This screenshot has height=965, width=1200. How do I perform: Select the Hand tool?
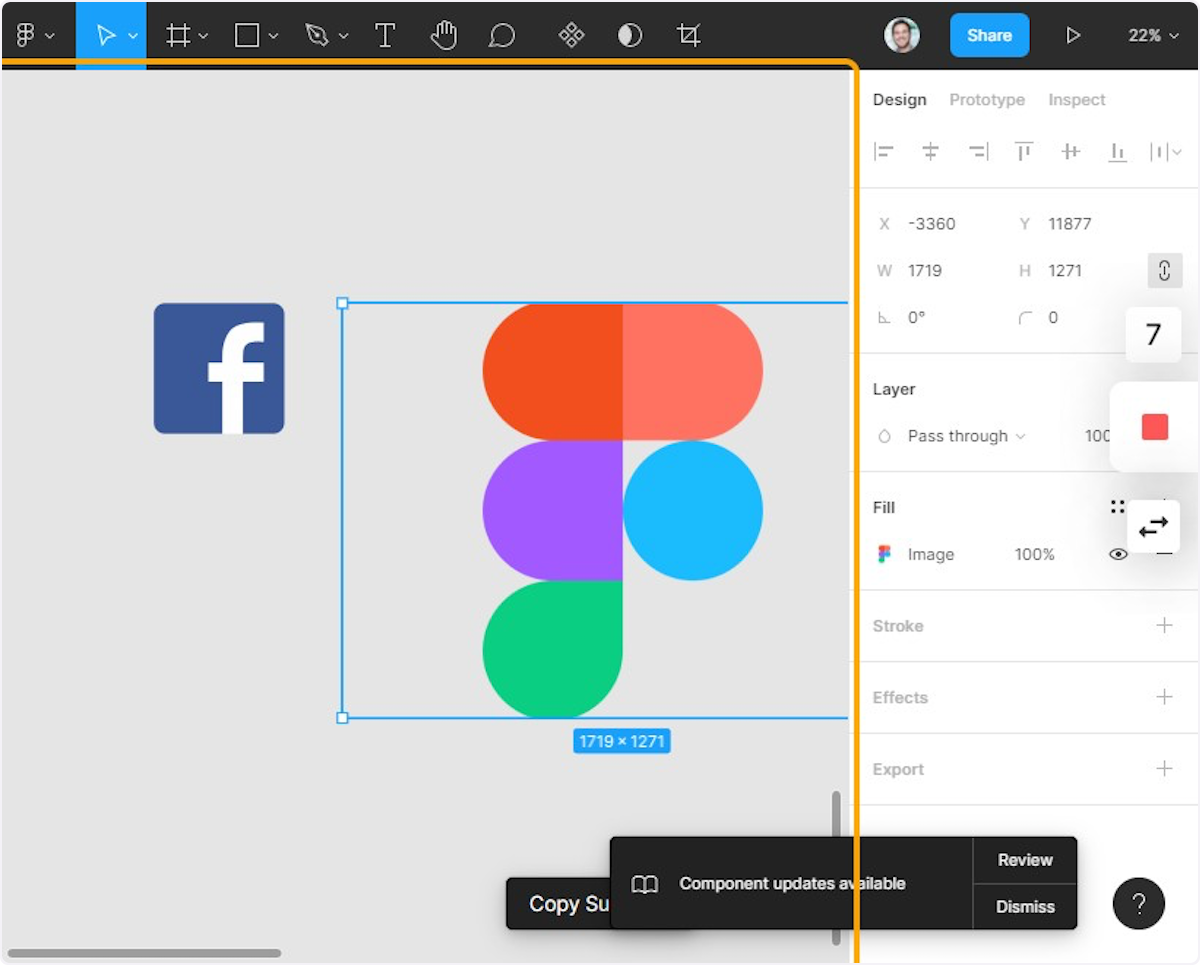(443, 36)
